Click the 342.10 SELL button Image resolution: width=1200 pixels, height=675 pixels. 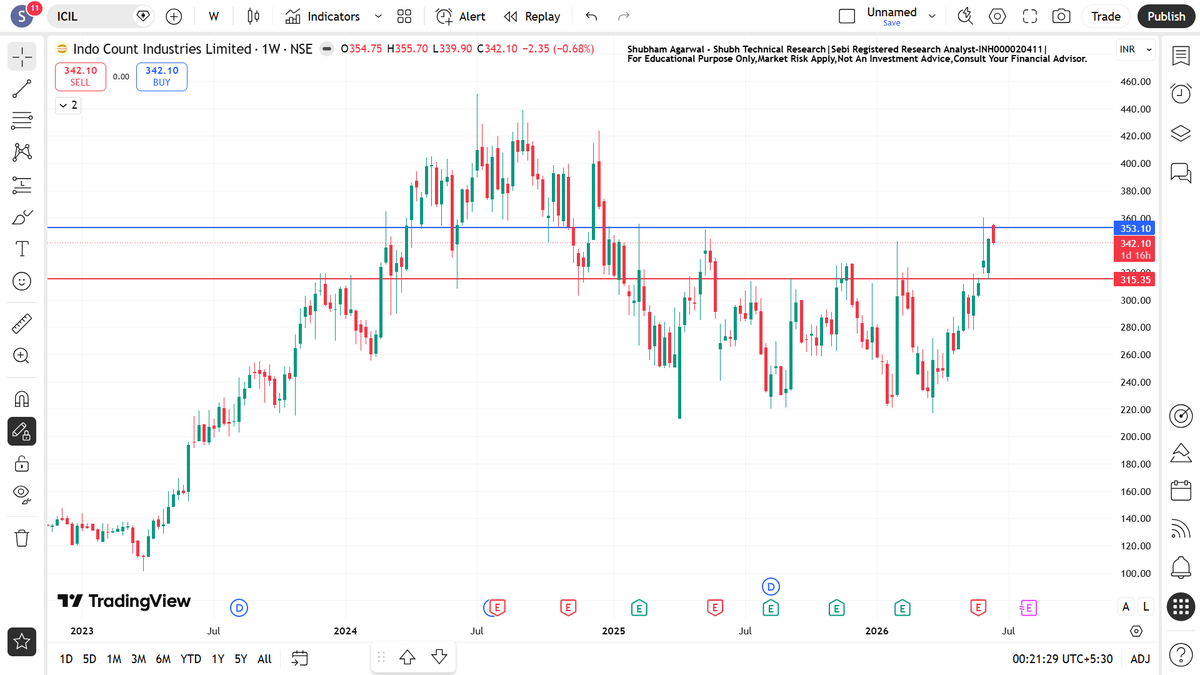click(x=80, y=76)
